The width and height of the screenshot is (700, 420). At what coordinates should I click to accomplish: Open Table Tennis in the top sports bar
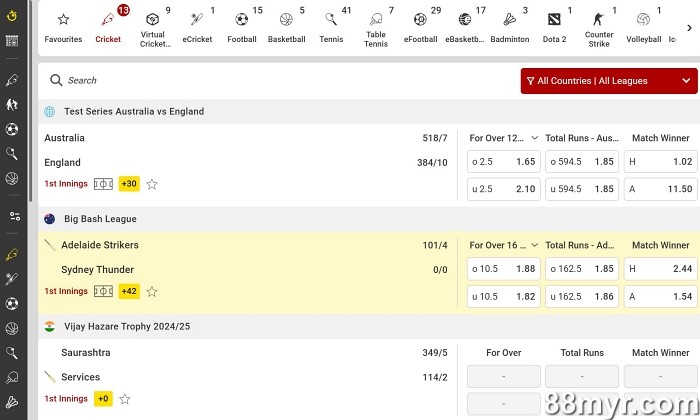coord(376,28)
